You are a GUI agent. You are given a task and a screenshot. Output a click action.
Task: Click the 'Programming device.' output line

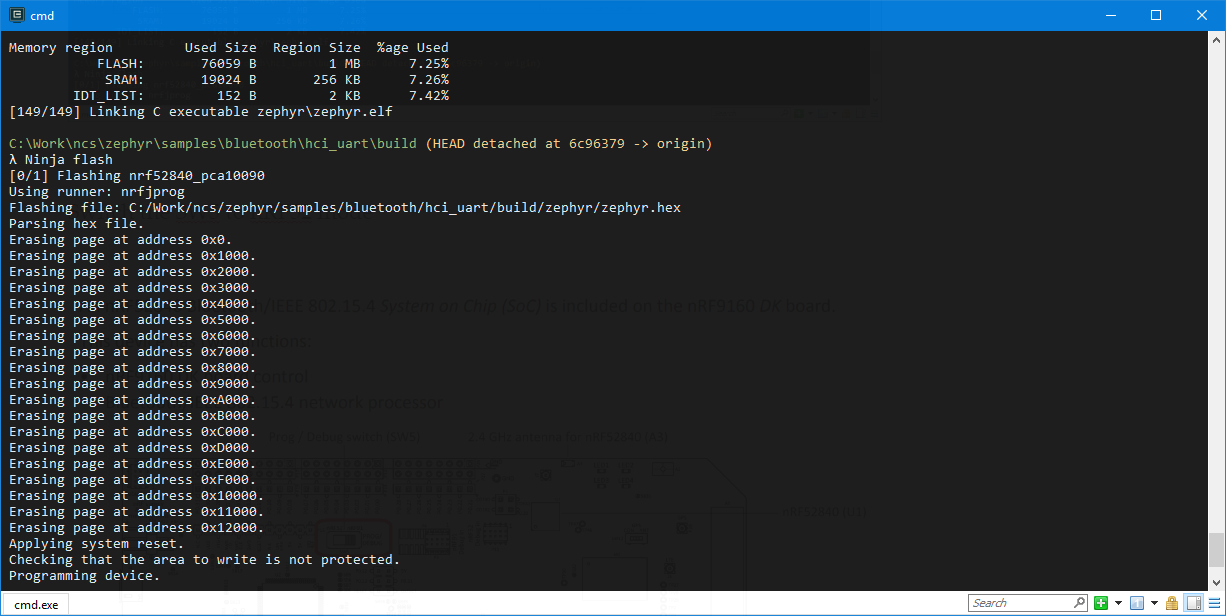pyautogui.click(x=84, y=576)
